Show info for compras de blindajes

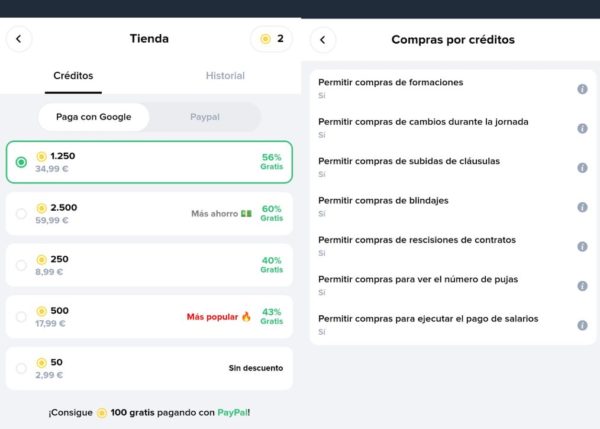[x=582, y=207]
